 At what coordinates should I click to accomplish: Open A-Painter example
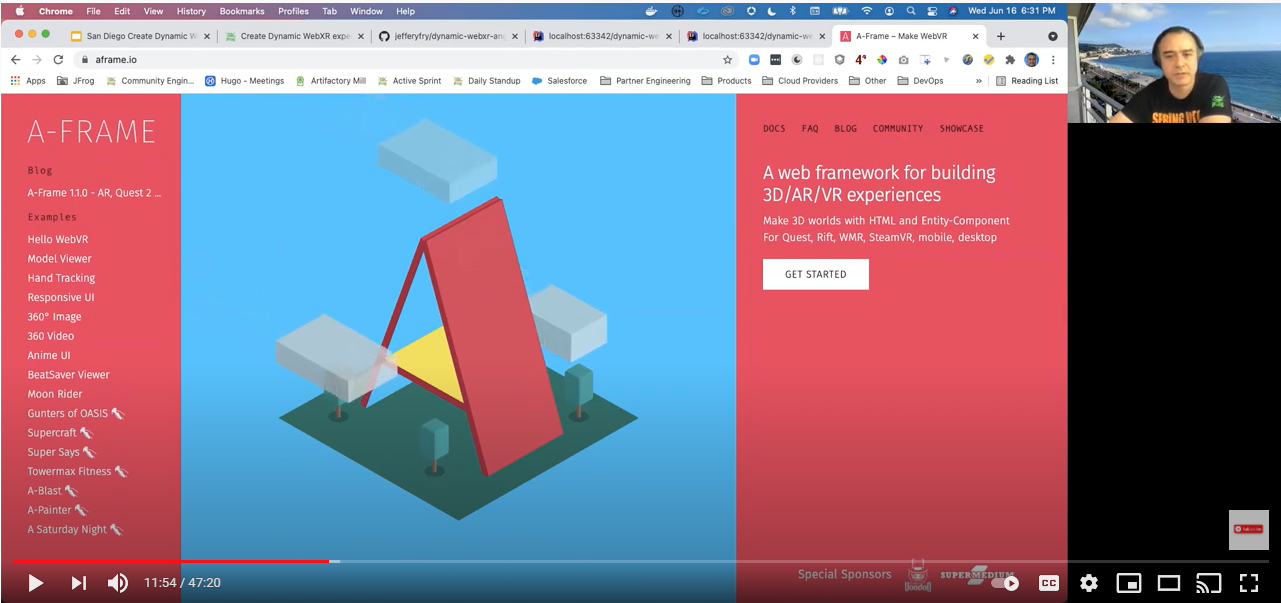(57, 510)
